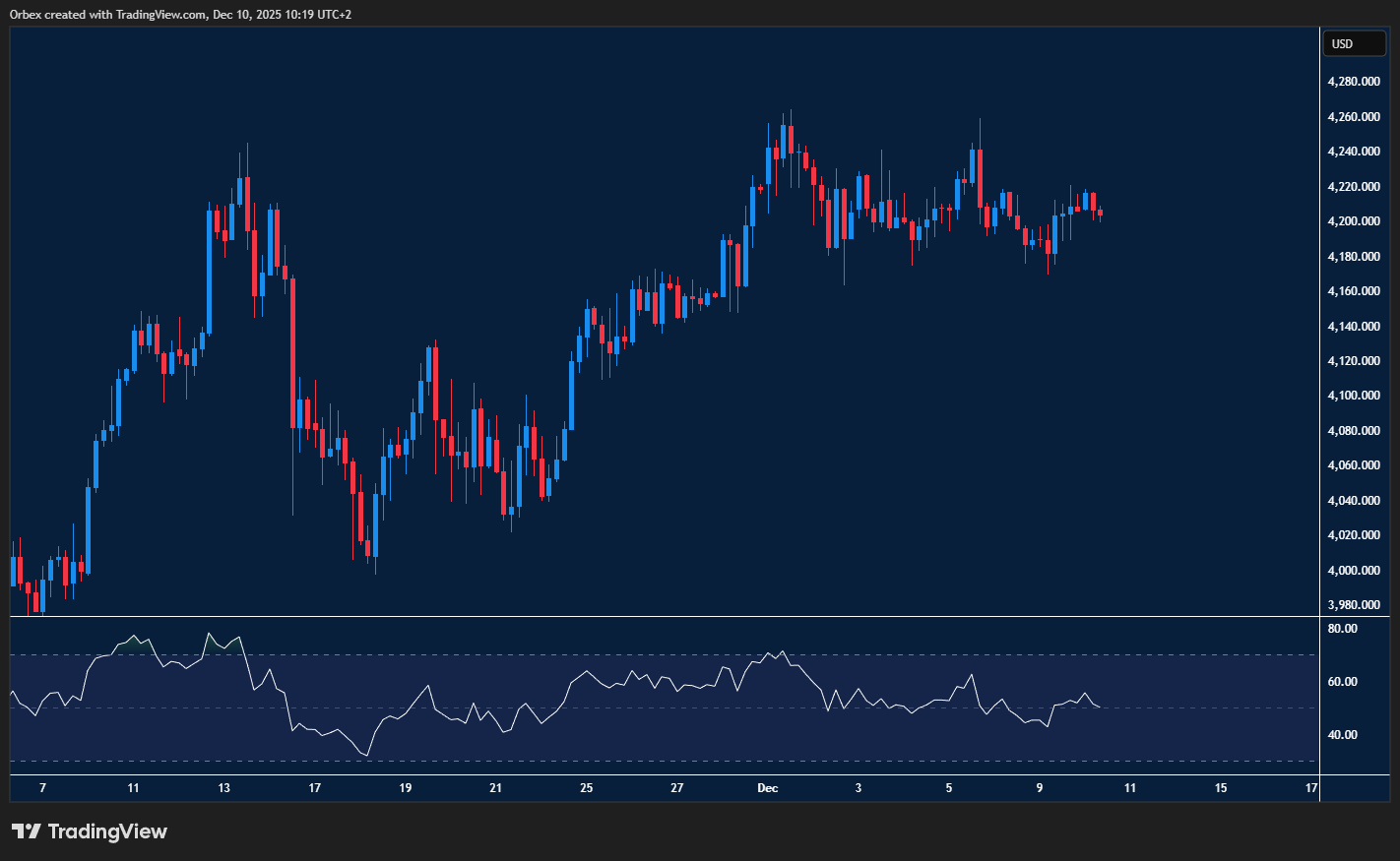Click the 80.00 RSI scale label
This screenshot has width=1400, height=861.
[x=1342, y=629]
